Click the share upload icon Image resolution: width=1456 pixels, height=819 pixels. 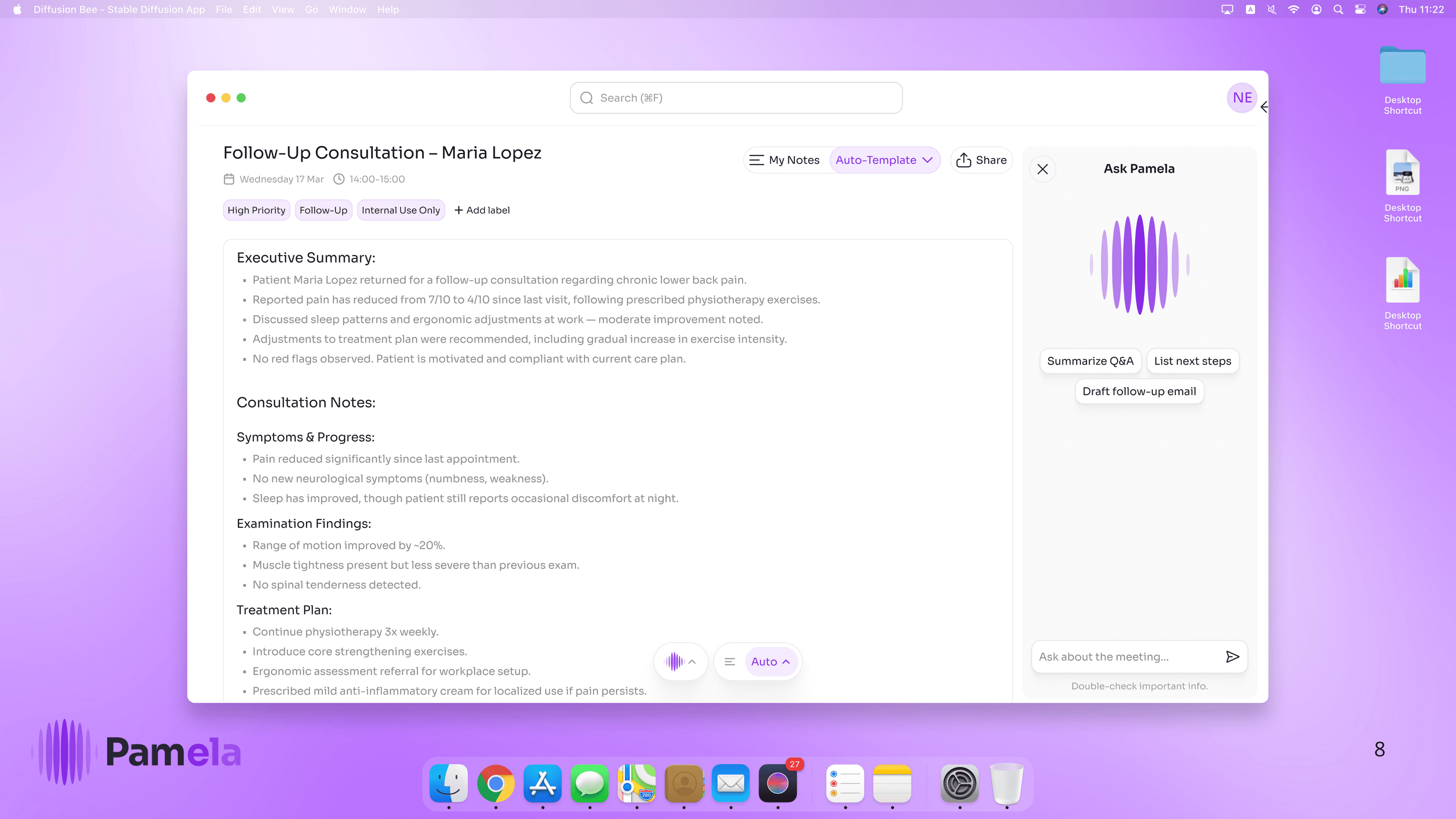(964, 160)
